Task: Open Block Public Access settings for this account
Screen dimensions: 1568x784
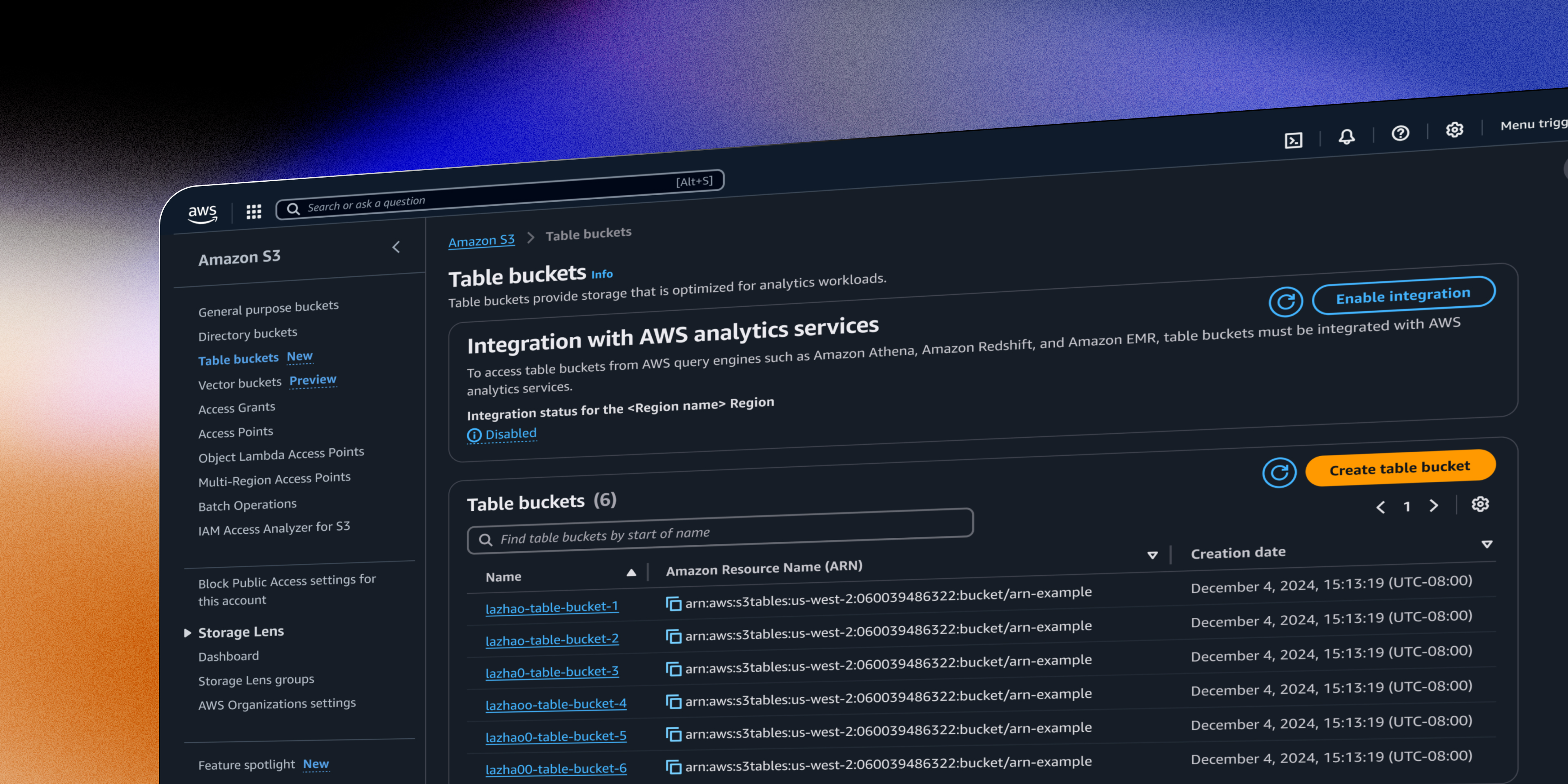Action: click(x=287, y=590)
